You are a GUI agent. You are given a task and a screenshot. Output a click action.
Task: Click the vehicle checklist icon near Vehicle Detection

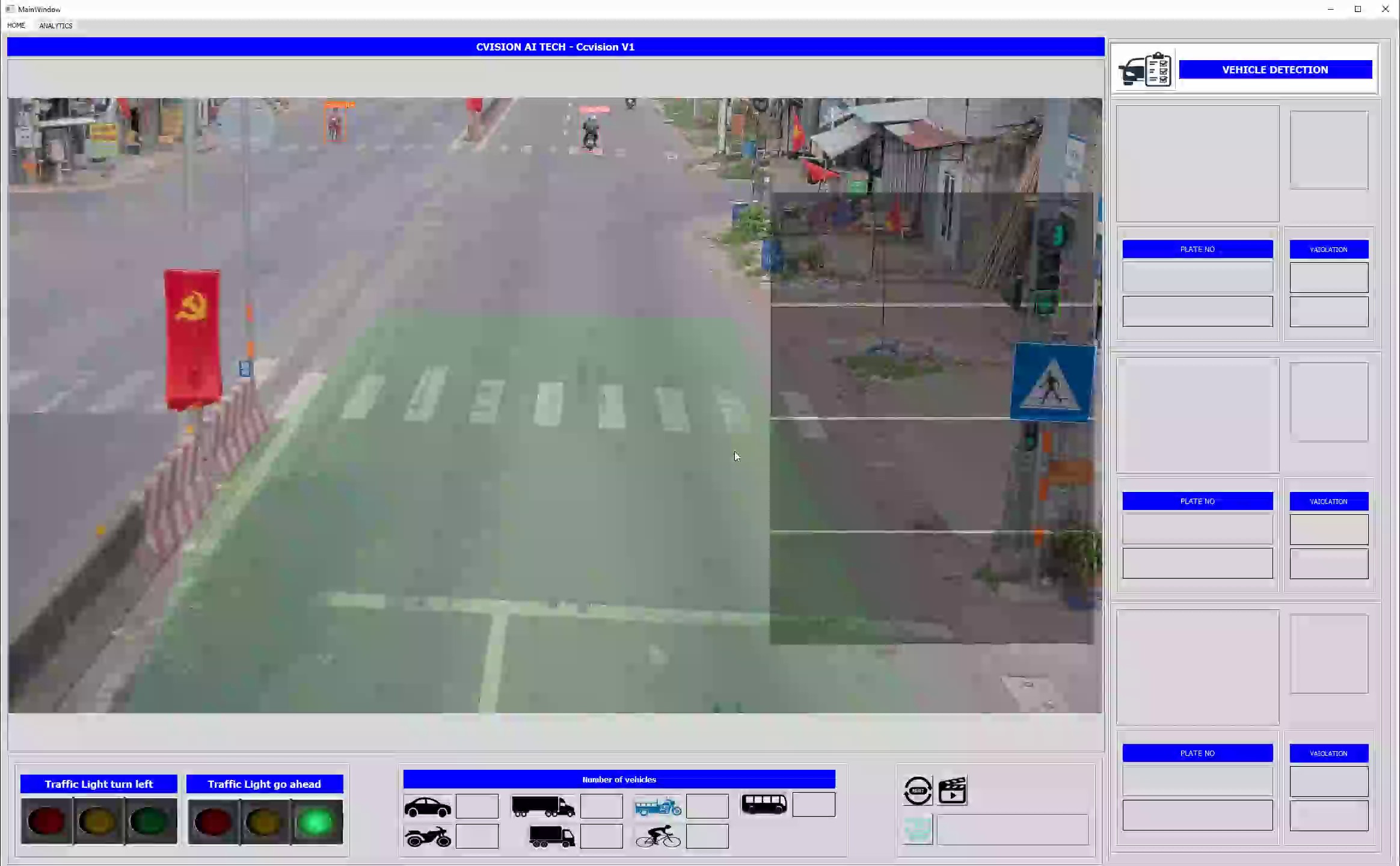pyautogui.click(x=1145, y=70)
